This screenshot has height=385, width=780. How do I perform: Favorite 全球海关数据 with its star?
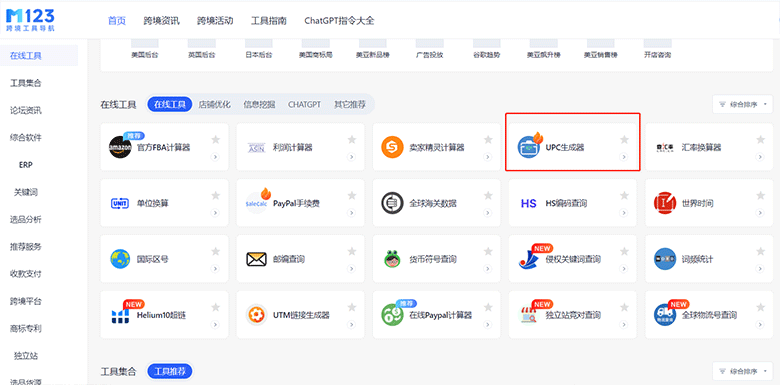click(x=488, y=195)
